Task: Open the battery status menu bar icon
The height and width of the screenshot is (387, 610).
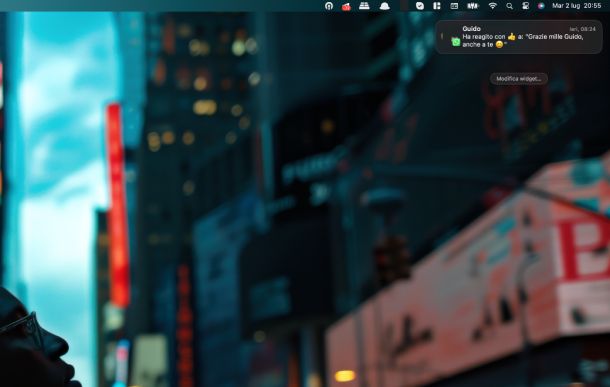Action: [x=473, y=6]
